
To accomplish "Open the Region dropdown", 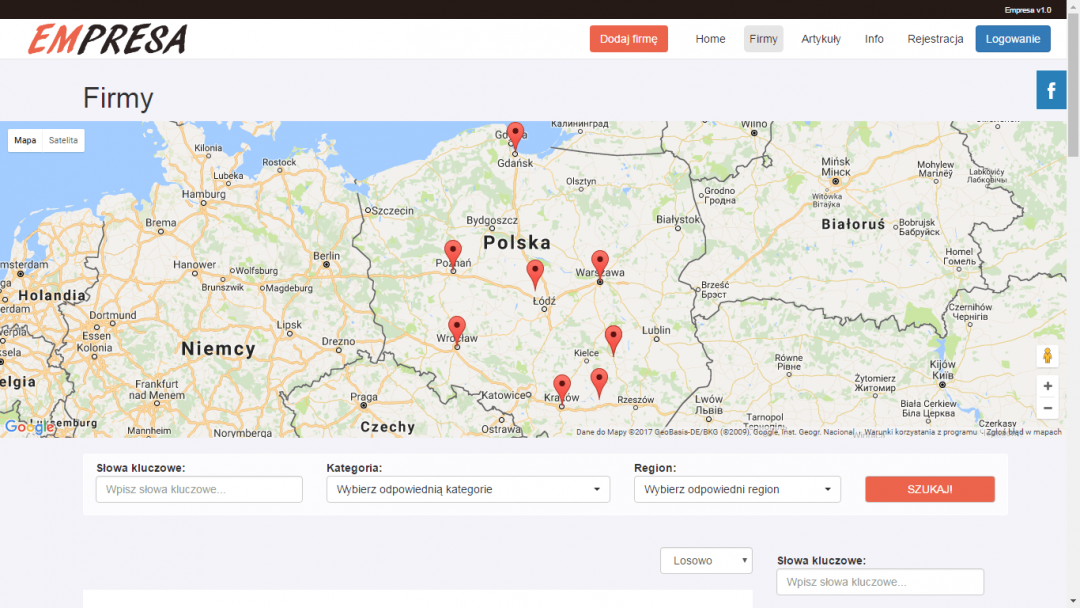I will point(737,489).
